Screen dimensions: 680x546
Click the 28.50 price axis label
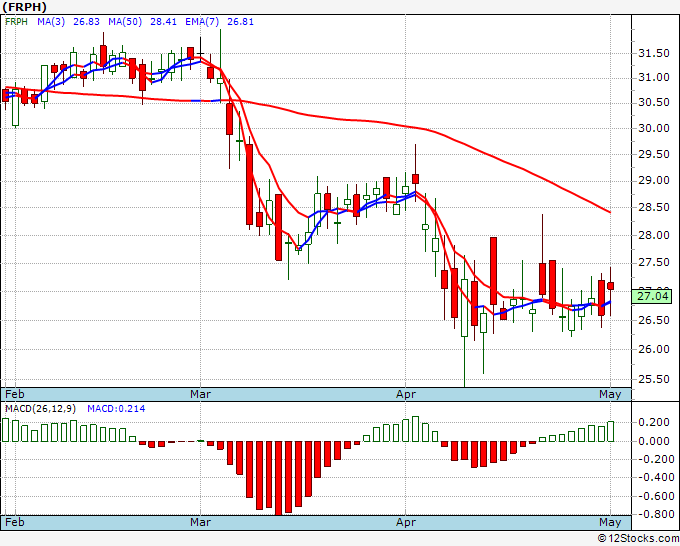pyautogui.click(x=654, y=207)
